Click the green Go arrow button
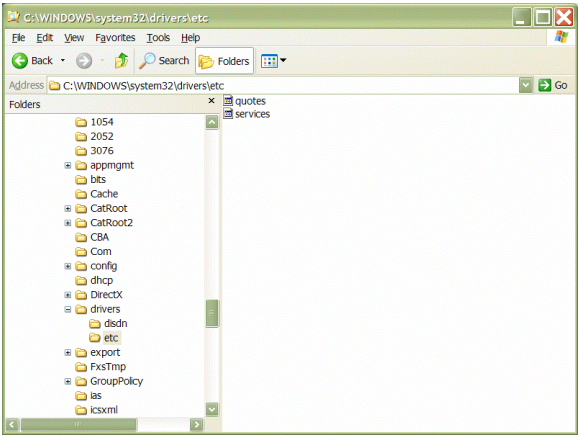The image size is (580, 437). coord(544,85)
